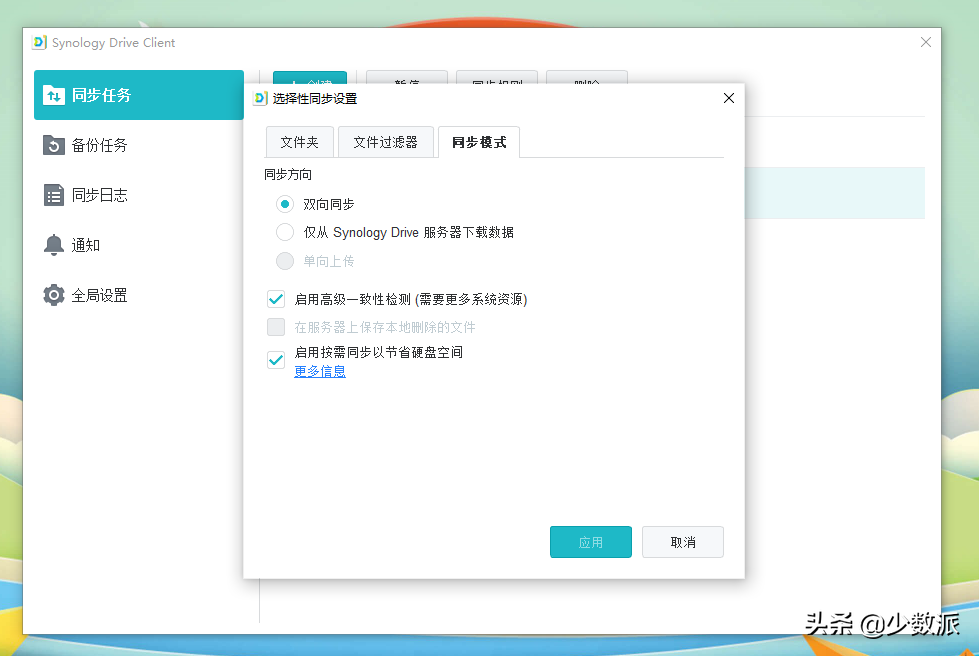Click the bell icon beside 通知
This screenshot has width=979, height=656.
[54, 245]
